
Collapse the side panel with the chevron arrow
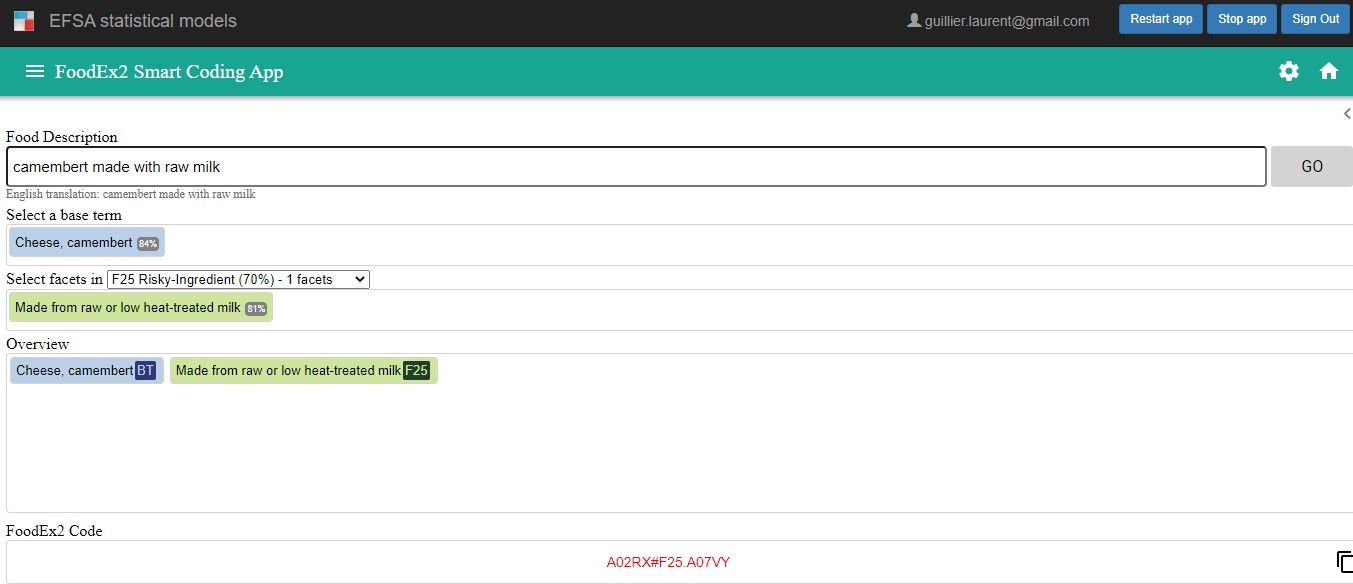[x=1346, y=114]
